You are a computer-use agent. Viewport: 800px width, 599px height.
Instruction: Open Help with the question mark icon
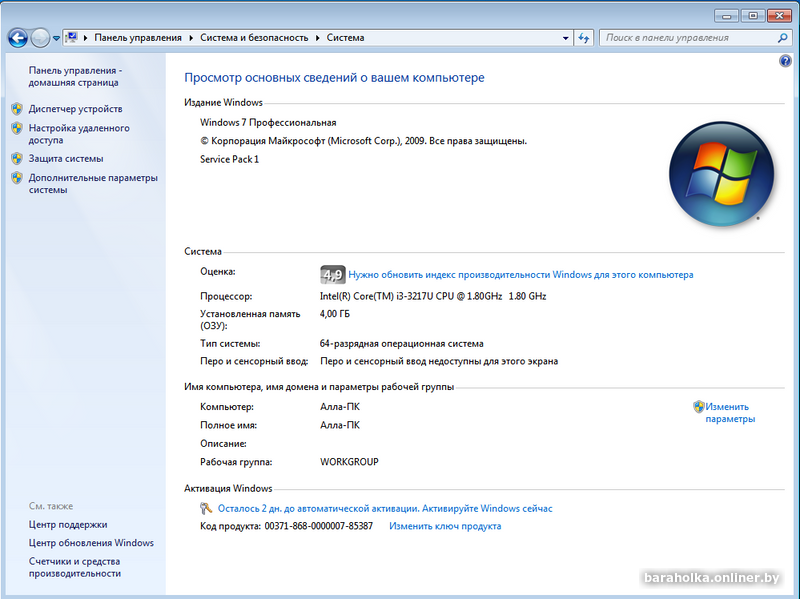(785, 61)
